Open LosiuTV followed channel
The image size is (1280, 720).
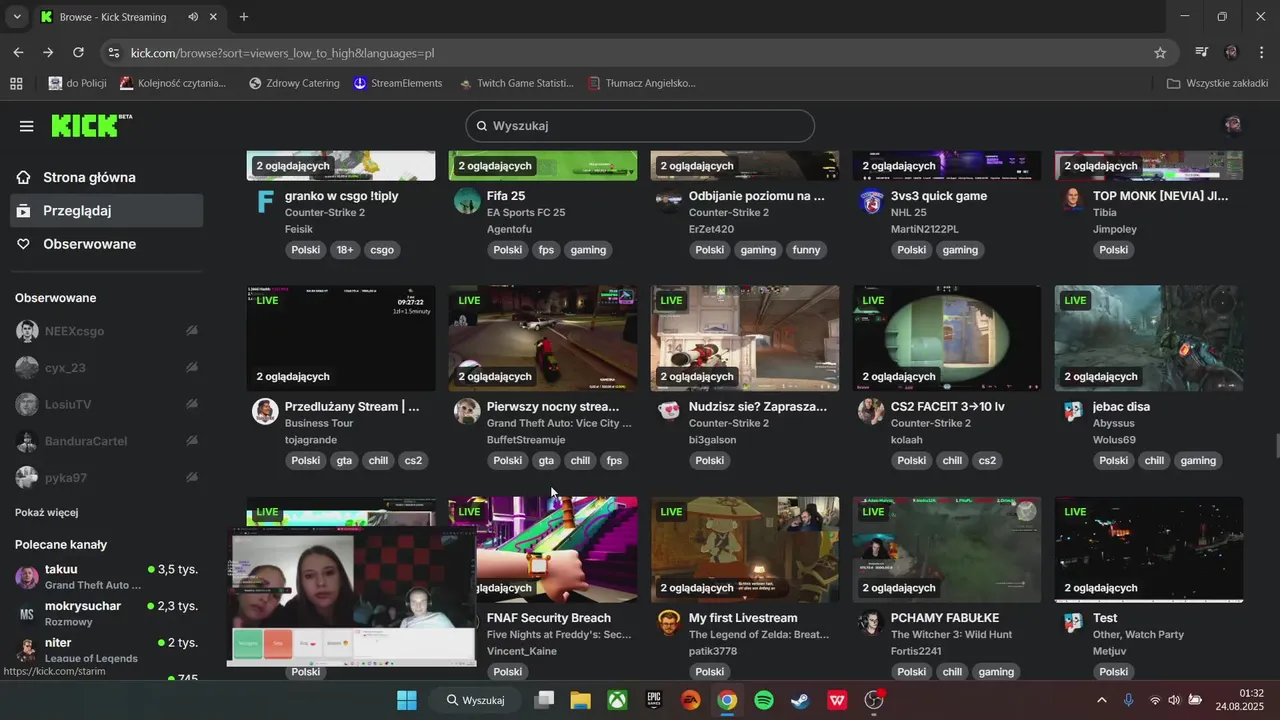(107, 404)
